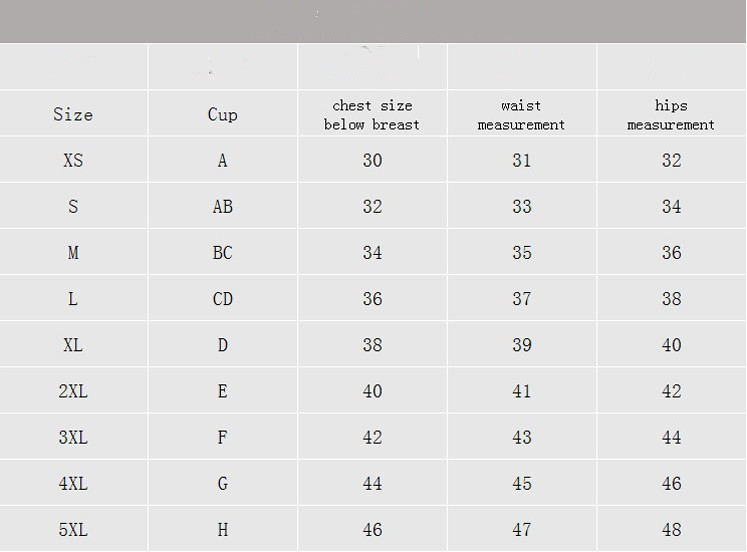
Task: Click the AB cup cell
Action: click(x=222, y=206)
